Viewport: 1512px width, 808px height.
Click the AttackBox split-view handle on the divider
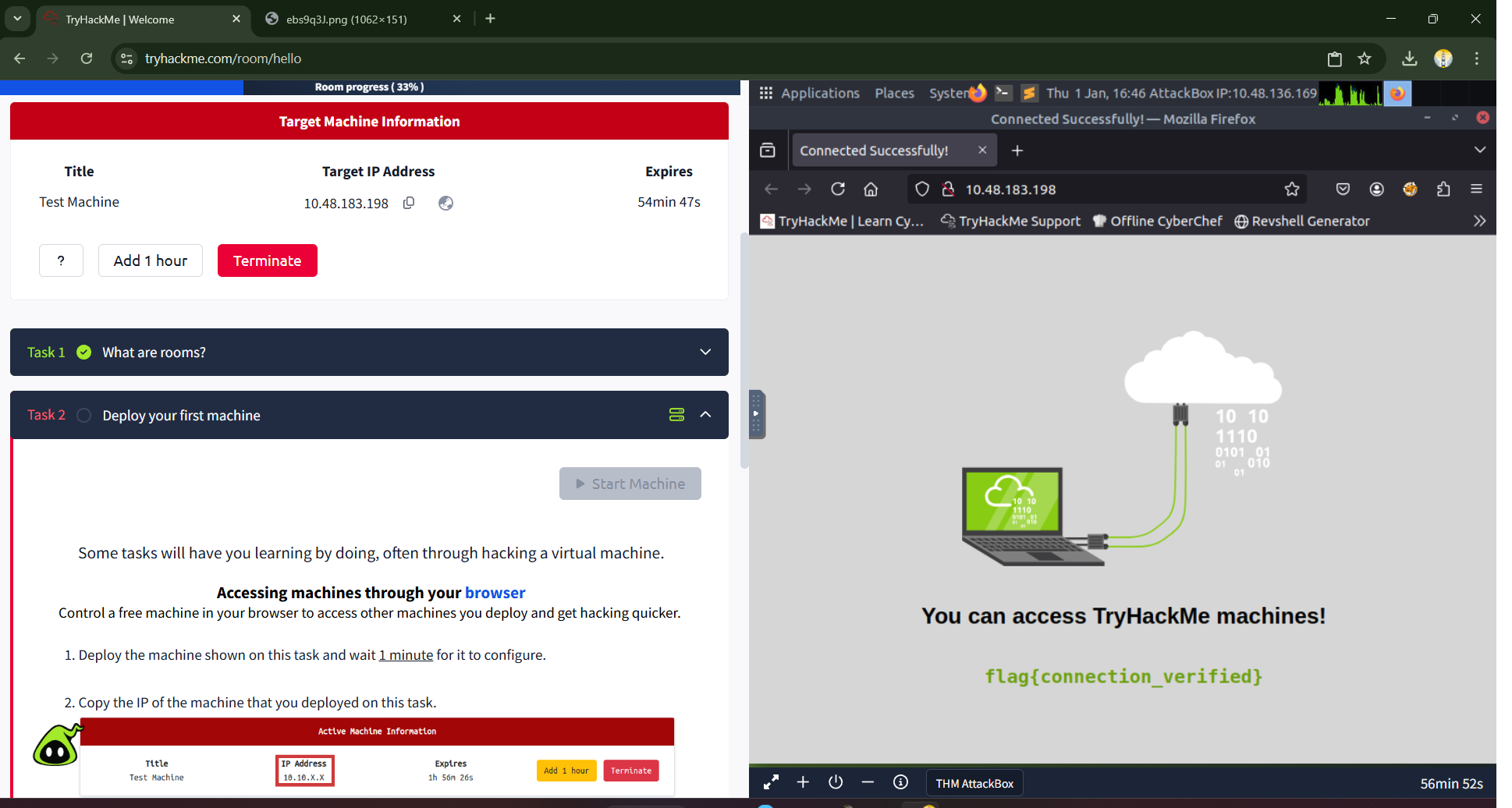[756, 414]
